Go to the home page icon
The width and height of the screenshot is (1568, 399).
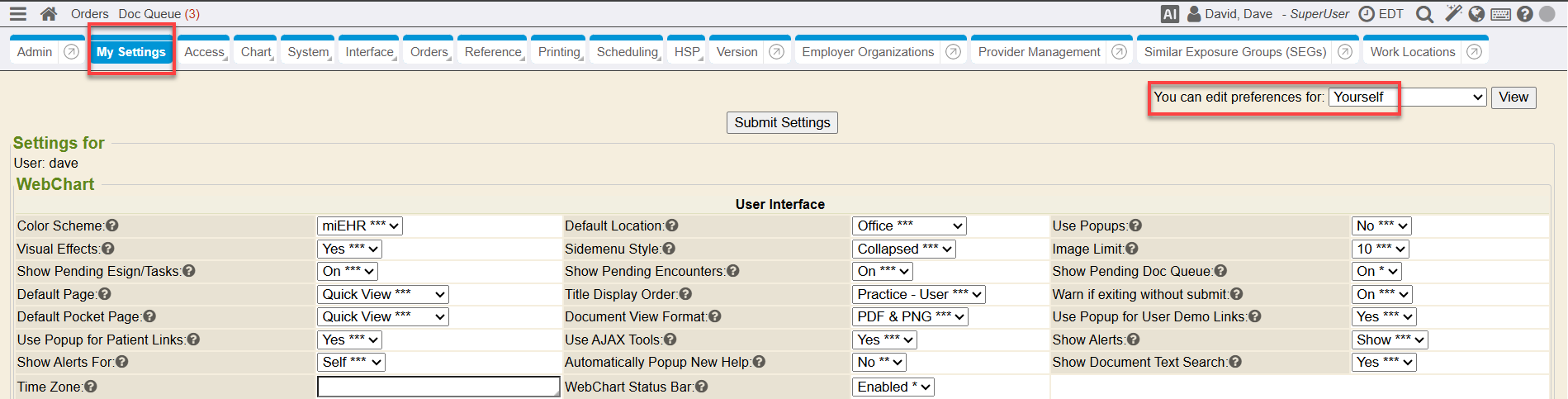coord(49,14)
